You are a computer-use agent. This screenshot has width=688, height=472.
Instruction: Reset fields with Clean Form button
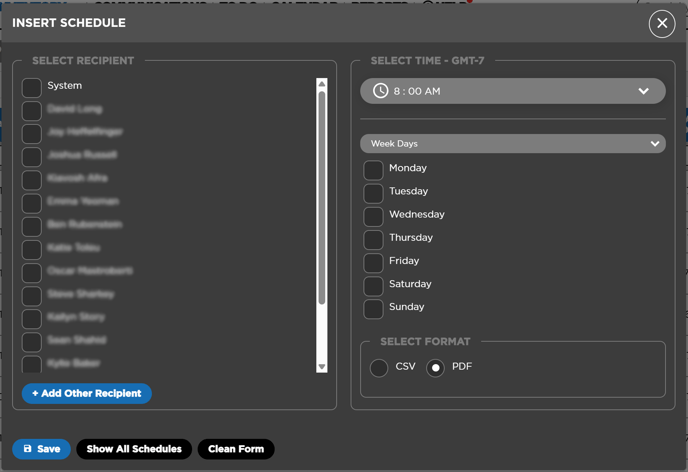(x=236, y=449)
